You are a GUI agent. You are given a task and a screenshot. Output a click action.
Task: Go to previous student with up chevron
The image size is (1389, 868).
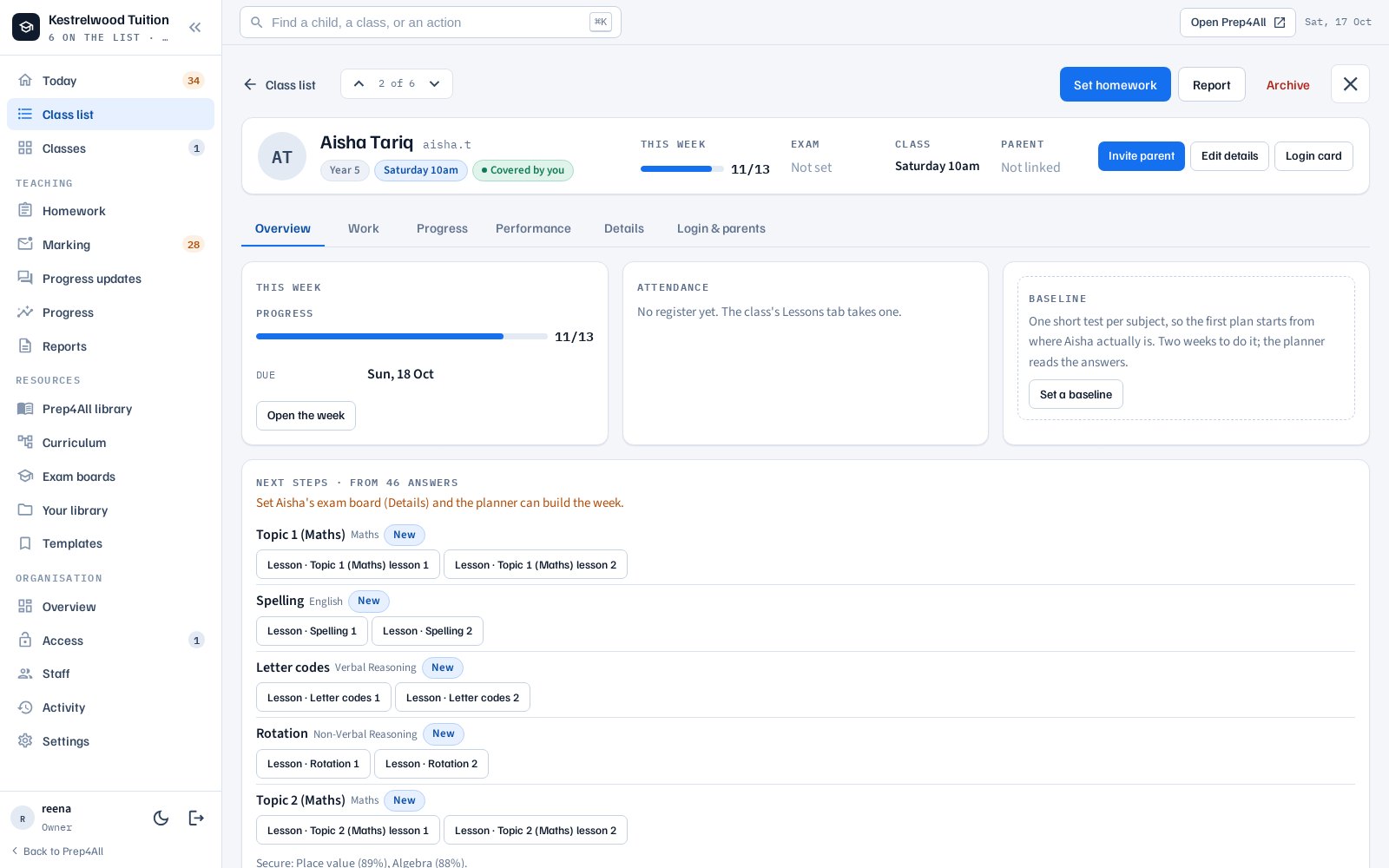359,84
